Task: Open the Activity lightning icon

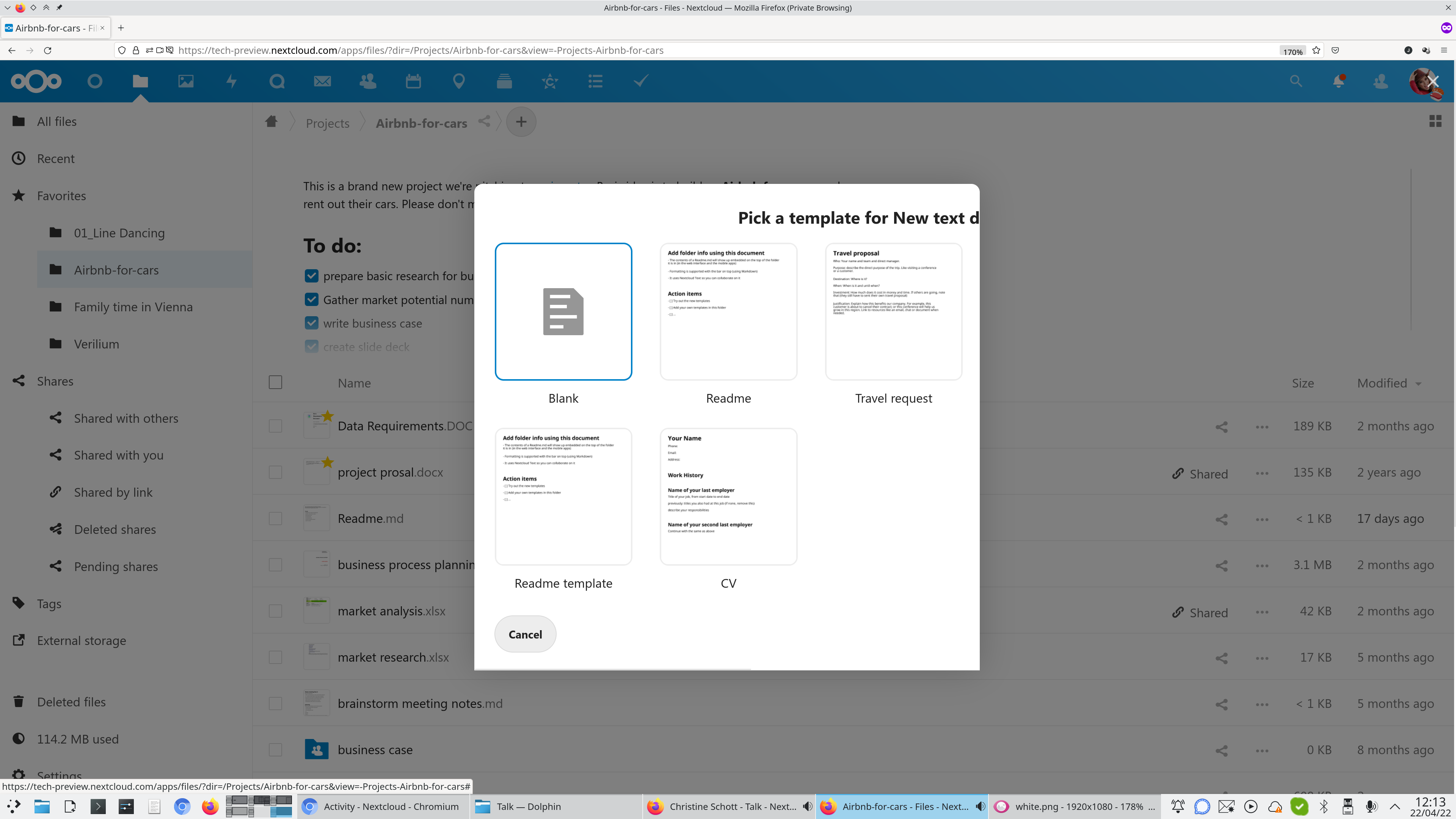Action: pyautogui.click(x=231, y=82)
